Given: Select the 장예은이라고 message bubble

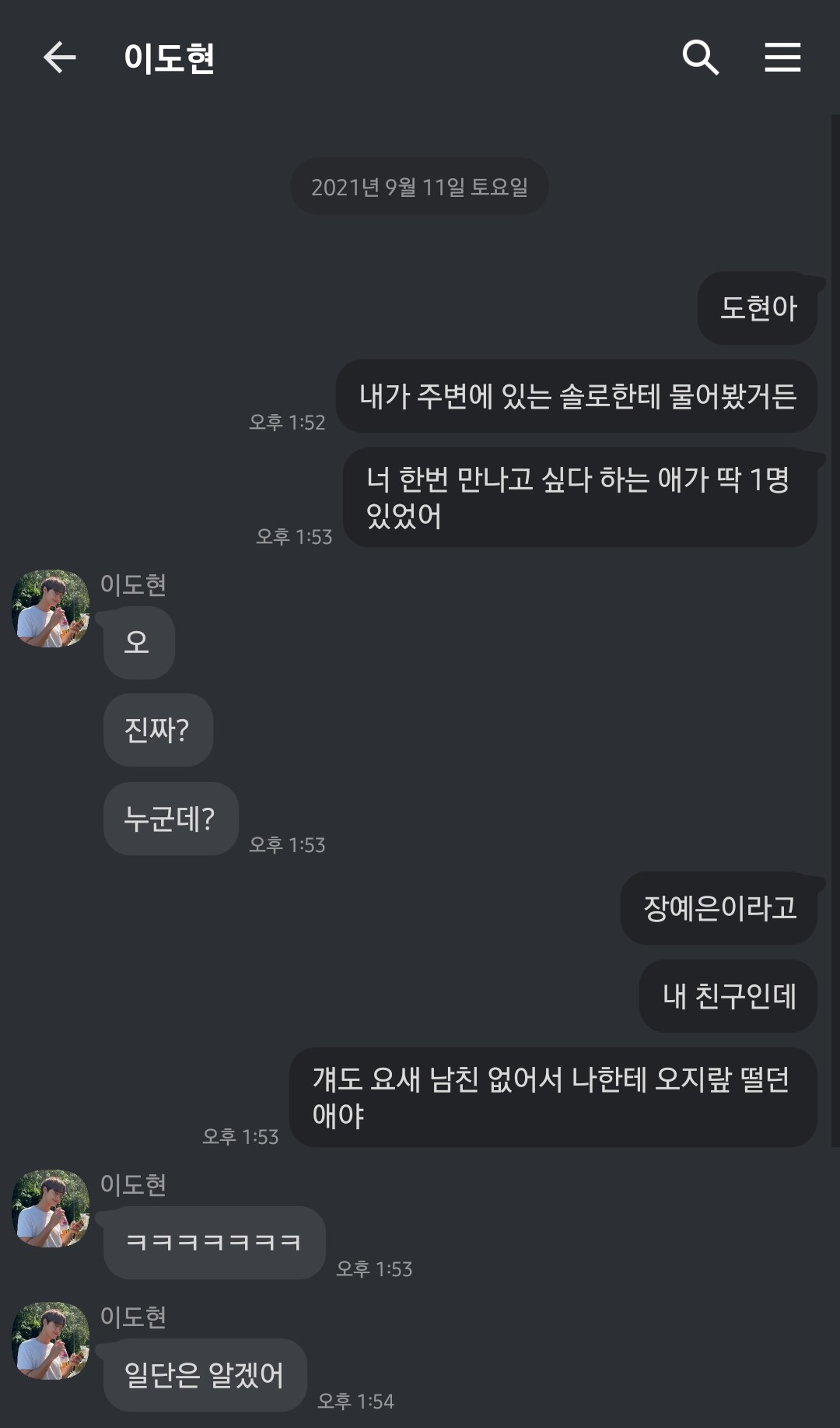Looking at the screenshot, I should coord(719,908).
